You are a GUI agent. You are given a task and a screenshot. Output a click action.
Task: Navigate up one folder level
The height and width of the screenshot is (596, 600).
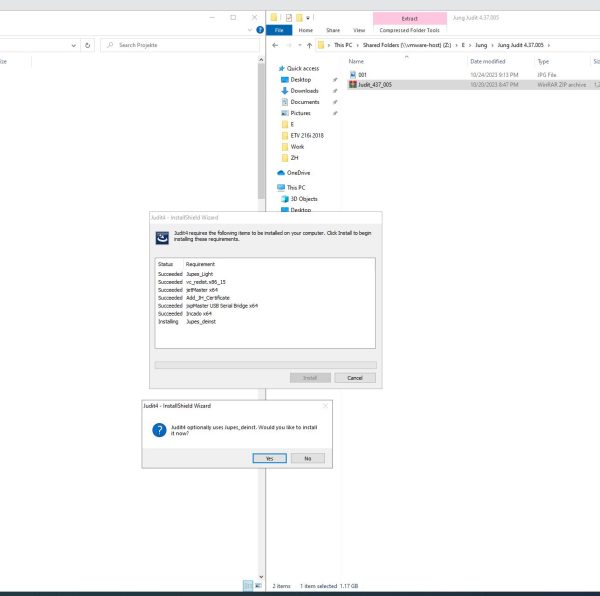click(x=309, y=45)
